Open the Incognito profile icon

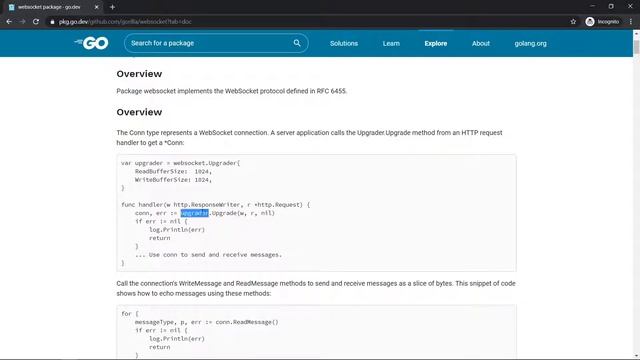[590, 22]
